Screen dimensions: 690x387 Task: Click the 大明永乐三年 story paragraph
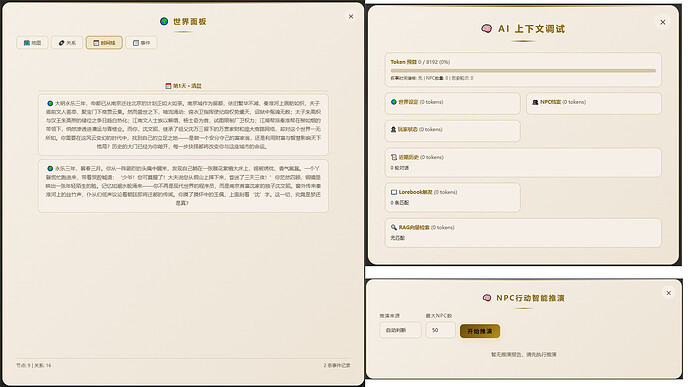click(x=183, y=125)
